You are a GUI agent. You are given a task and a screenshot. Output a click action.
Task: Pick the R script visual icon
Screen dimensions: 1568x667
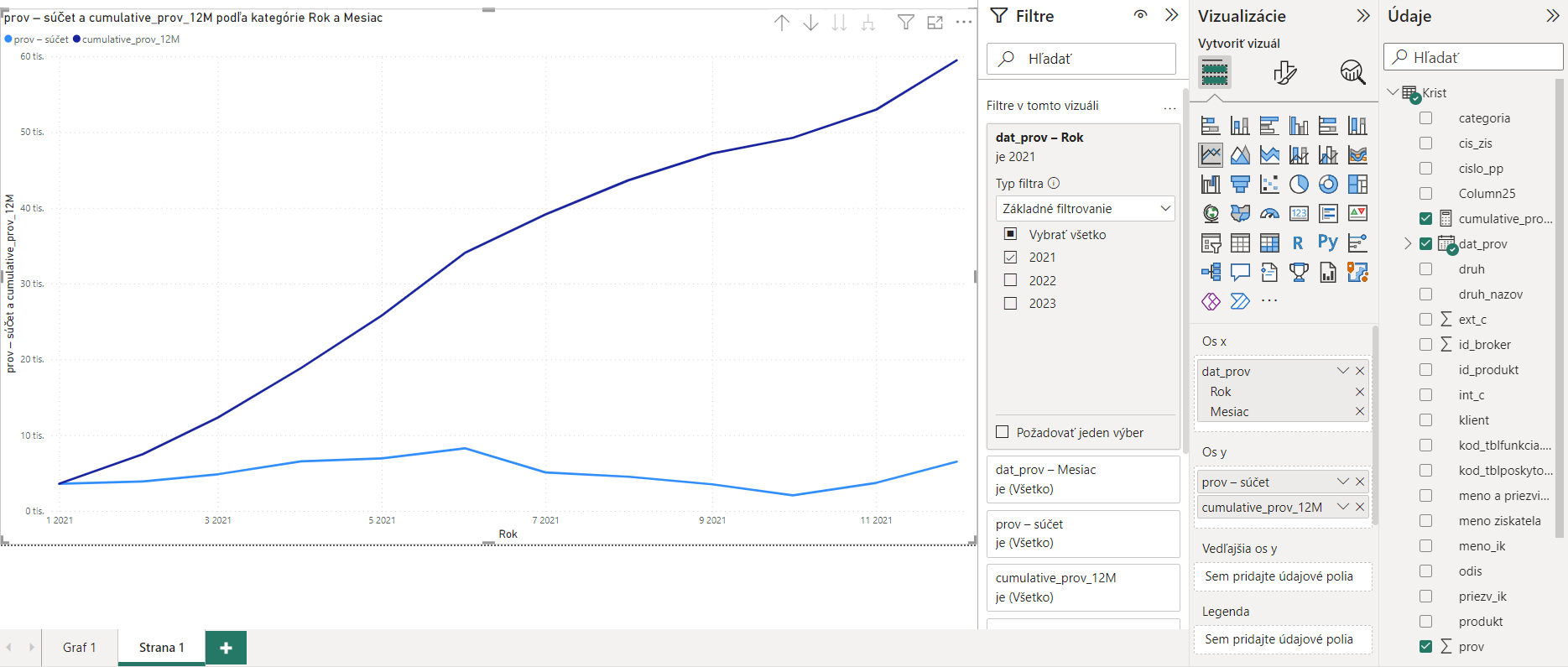(1298, 243)
